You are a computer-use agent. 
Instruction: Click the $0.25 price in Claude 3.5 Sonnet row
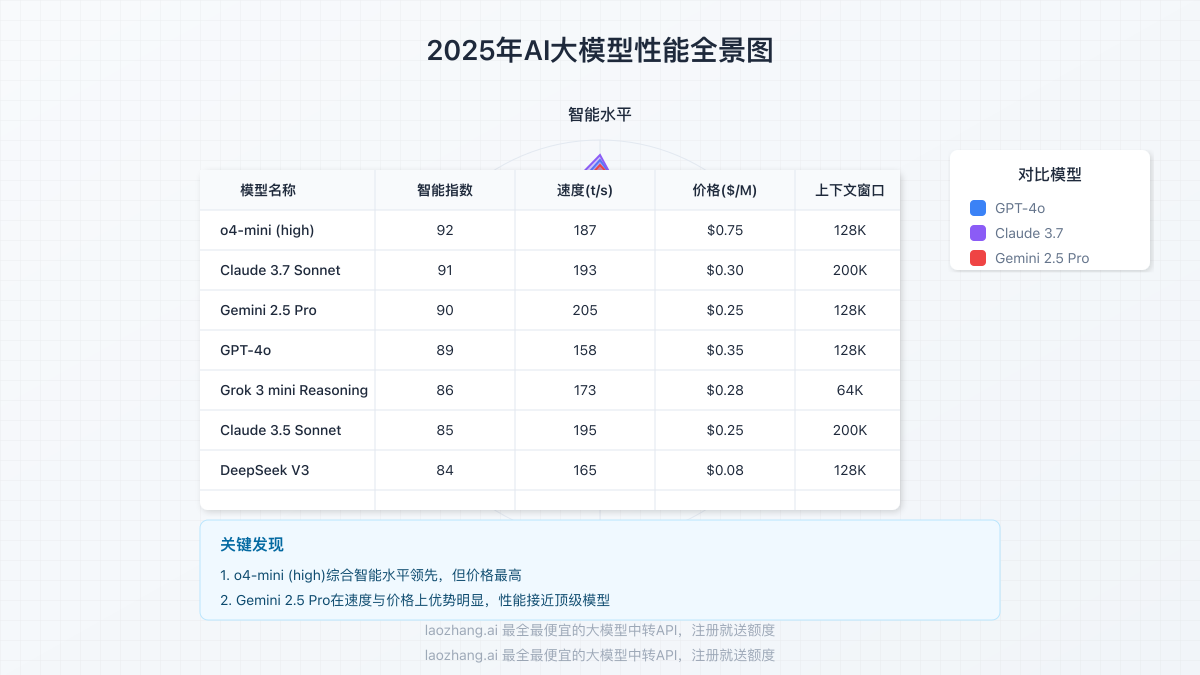coord(725,430)
